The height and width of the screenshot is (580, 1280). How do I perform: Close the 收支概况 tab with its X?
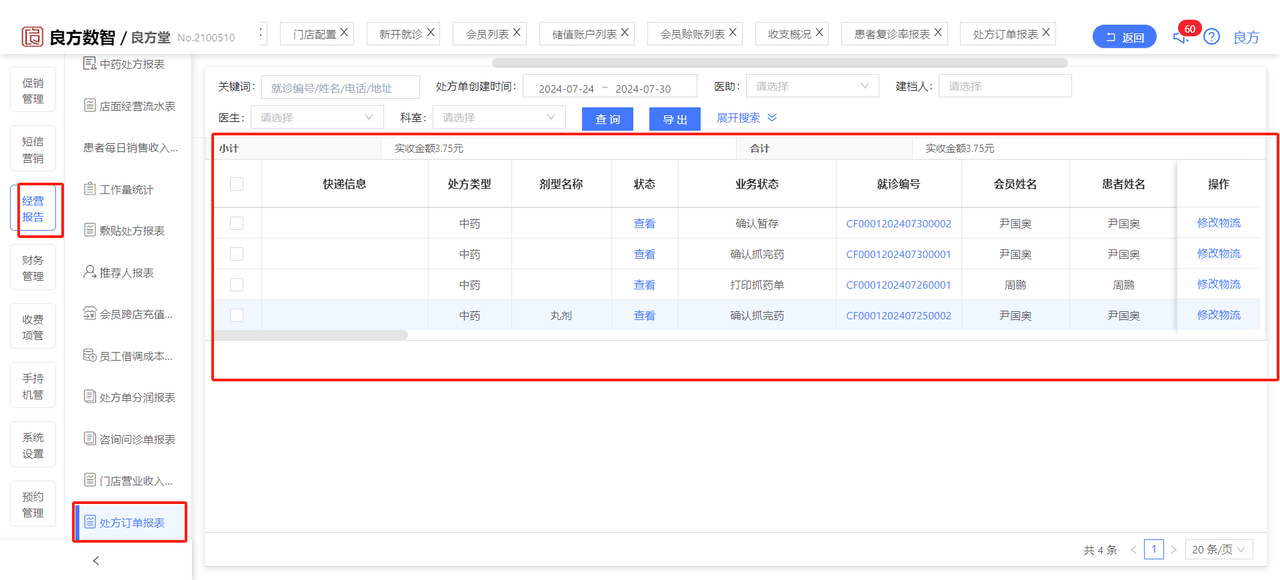coord(819,33)
